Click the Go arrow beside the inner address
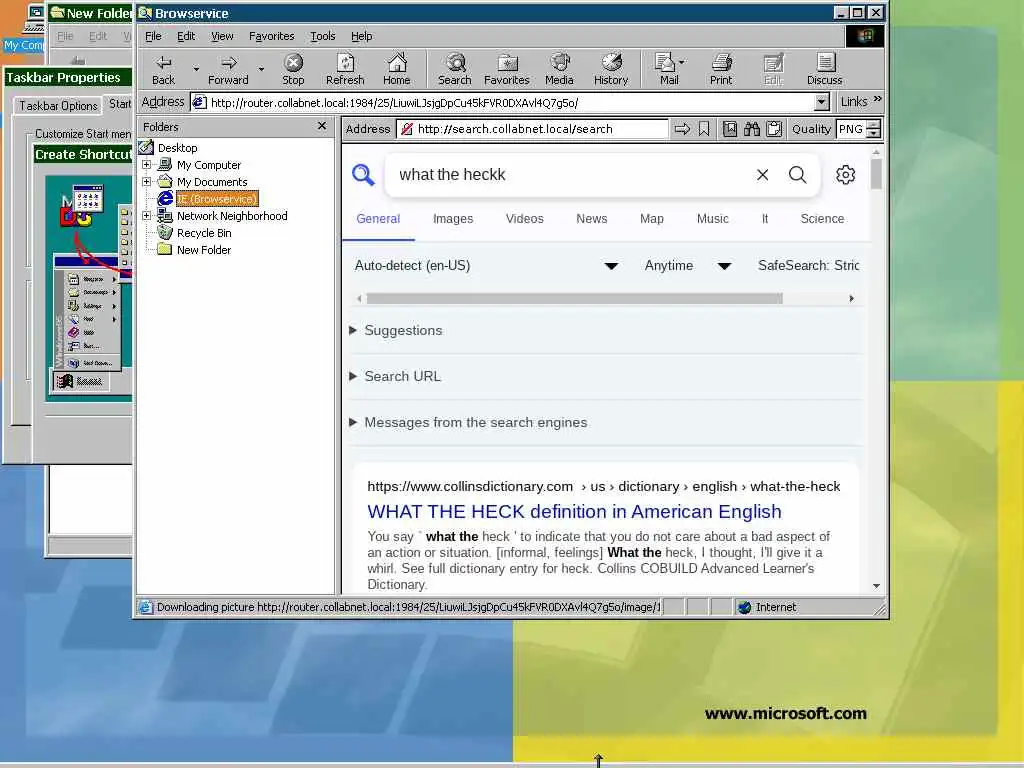The width and height of the screenshot is (1024, 768). coord(682,129)
